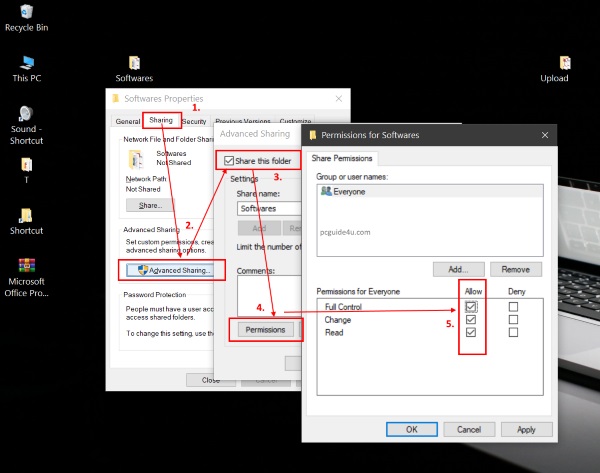Switch to the Sharing tab
This screenshot has height=473, width=600.
160,121
